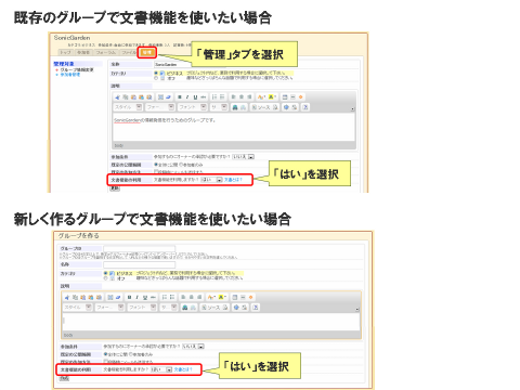Select ビジネス category radio in SonicGarden edit form
This screenshot has width=520, height=390.
tap(156, 73)
